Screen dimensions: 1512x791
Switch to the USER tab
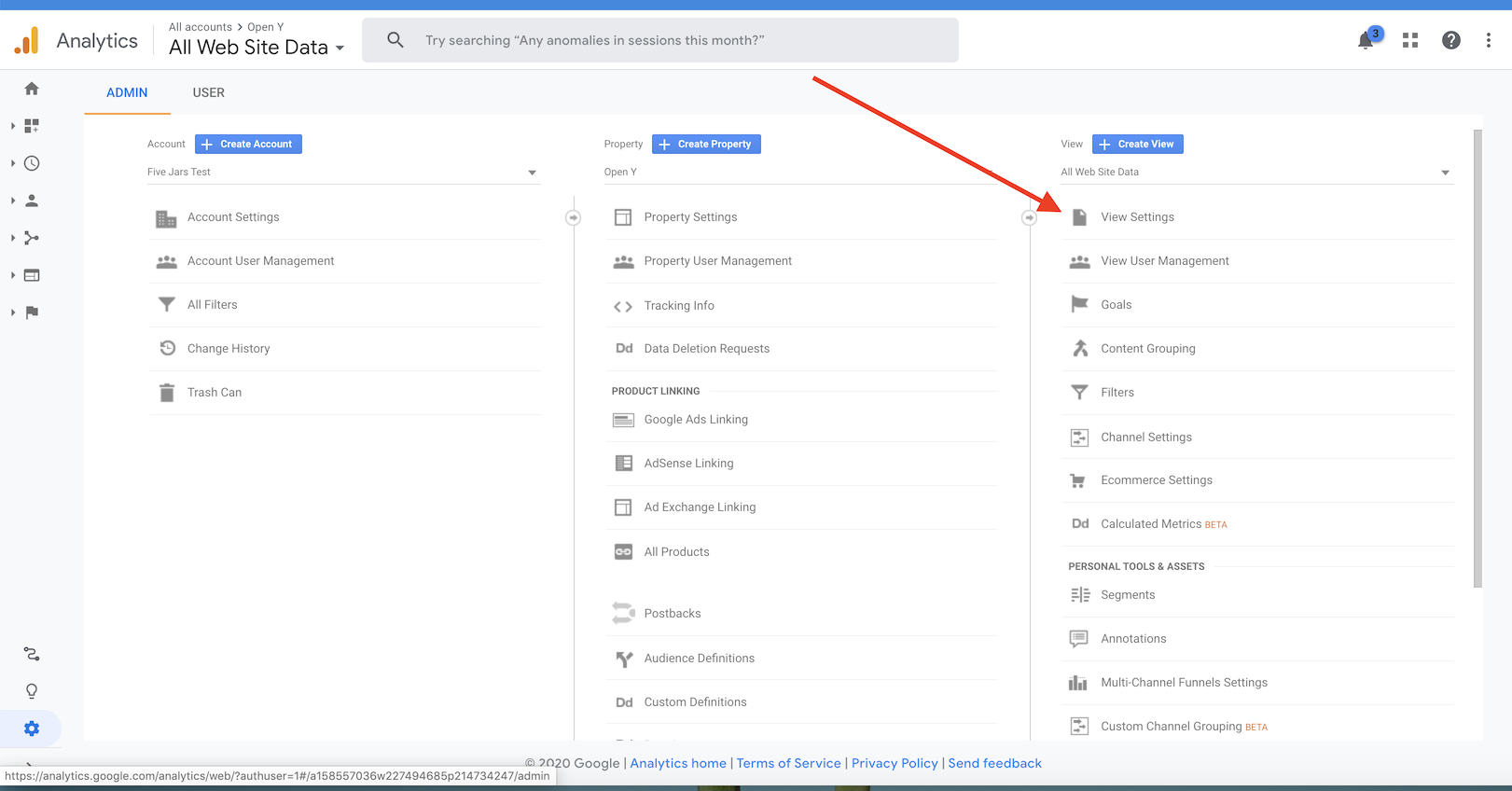coord(209,92)
